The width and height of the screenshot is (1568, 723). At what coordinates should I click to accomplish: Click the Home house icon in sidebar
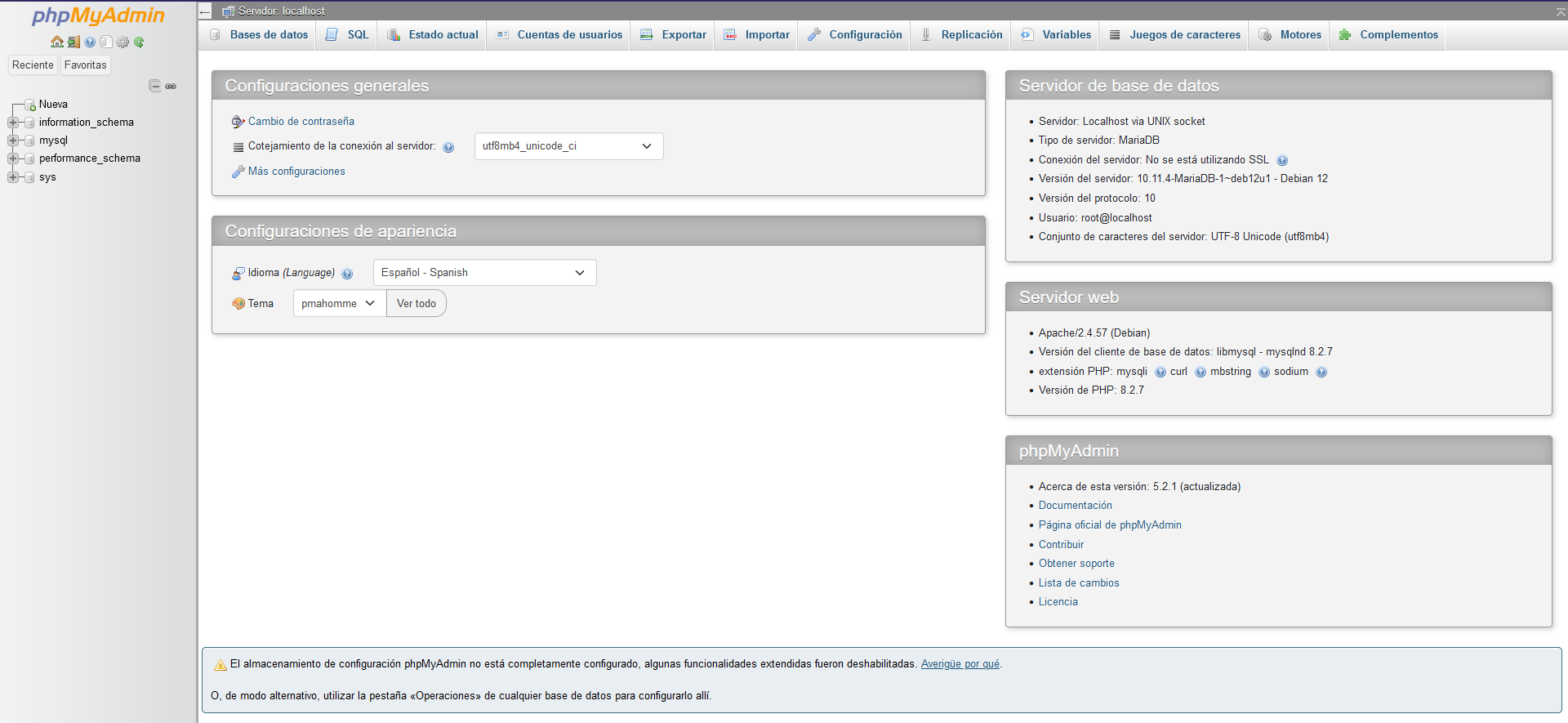56,42
